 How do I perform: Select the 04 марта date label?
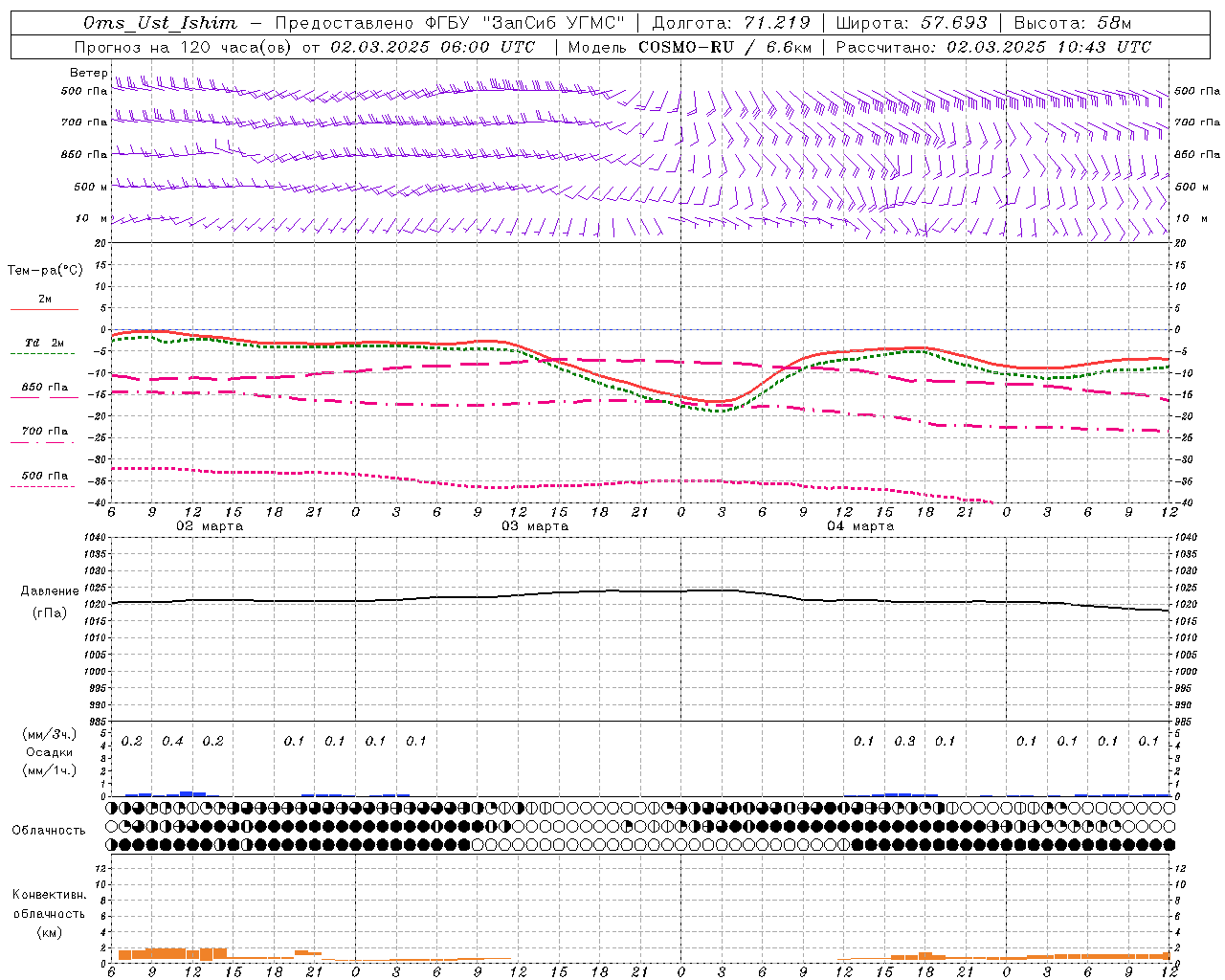click(860, 526)
